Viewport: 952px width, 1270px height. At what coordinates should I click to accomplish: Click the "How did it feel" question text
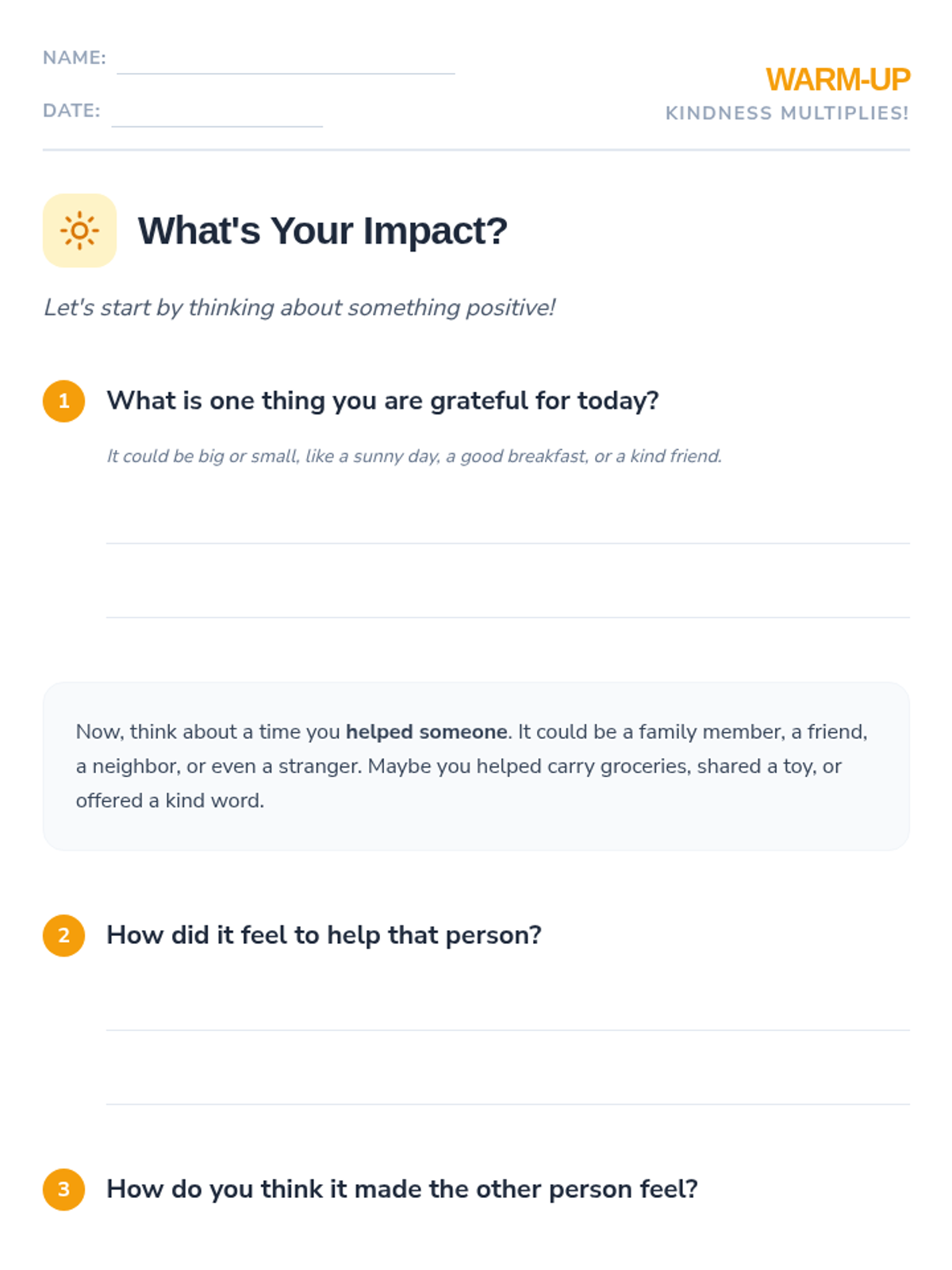[x=324, y=935]
